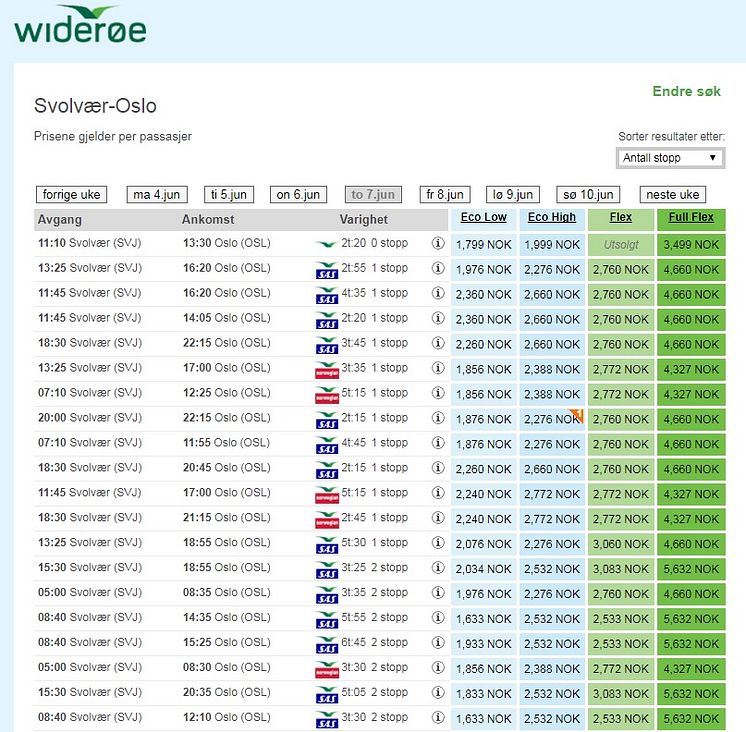Click the info icon for the 15:30–20:35 flight
The width and height of the screenshot is (746, 732).
pos(437,693)
